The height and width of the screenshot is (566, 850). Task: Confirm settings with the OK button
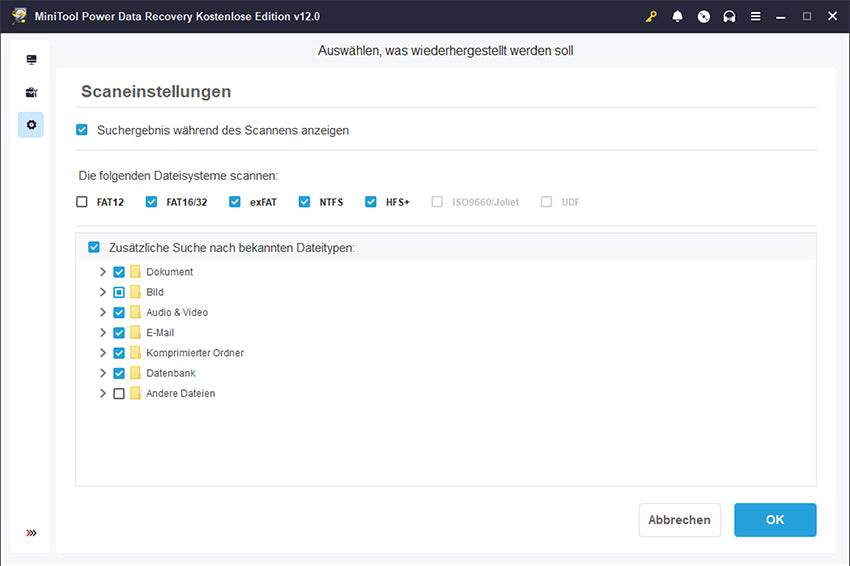pyautogui.click(x=774, y=520)
